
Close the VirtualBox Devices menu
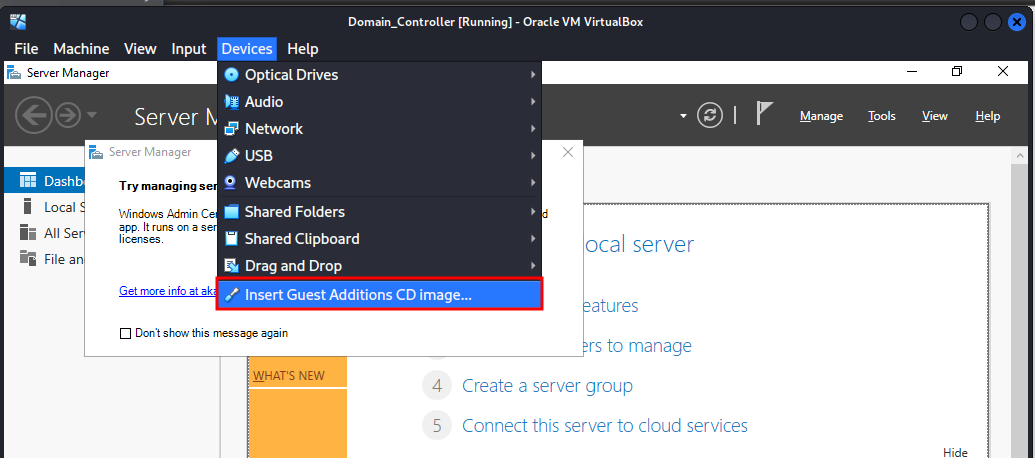247,49
